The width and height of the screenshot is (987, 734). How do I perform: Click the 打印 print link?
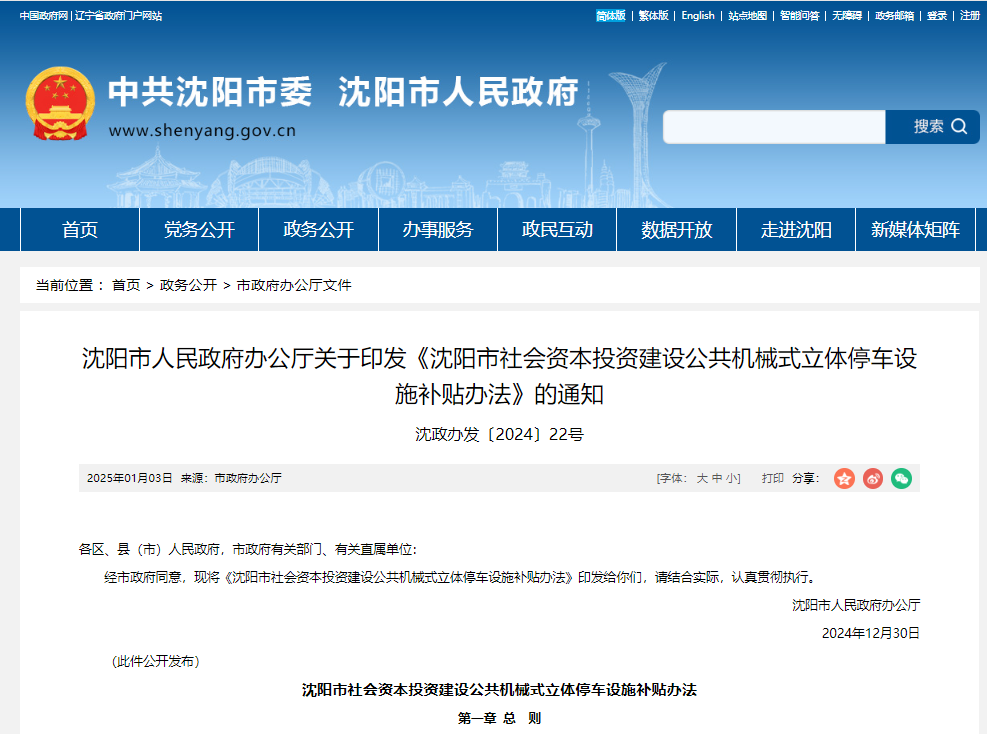pos(772,479)
